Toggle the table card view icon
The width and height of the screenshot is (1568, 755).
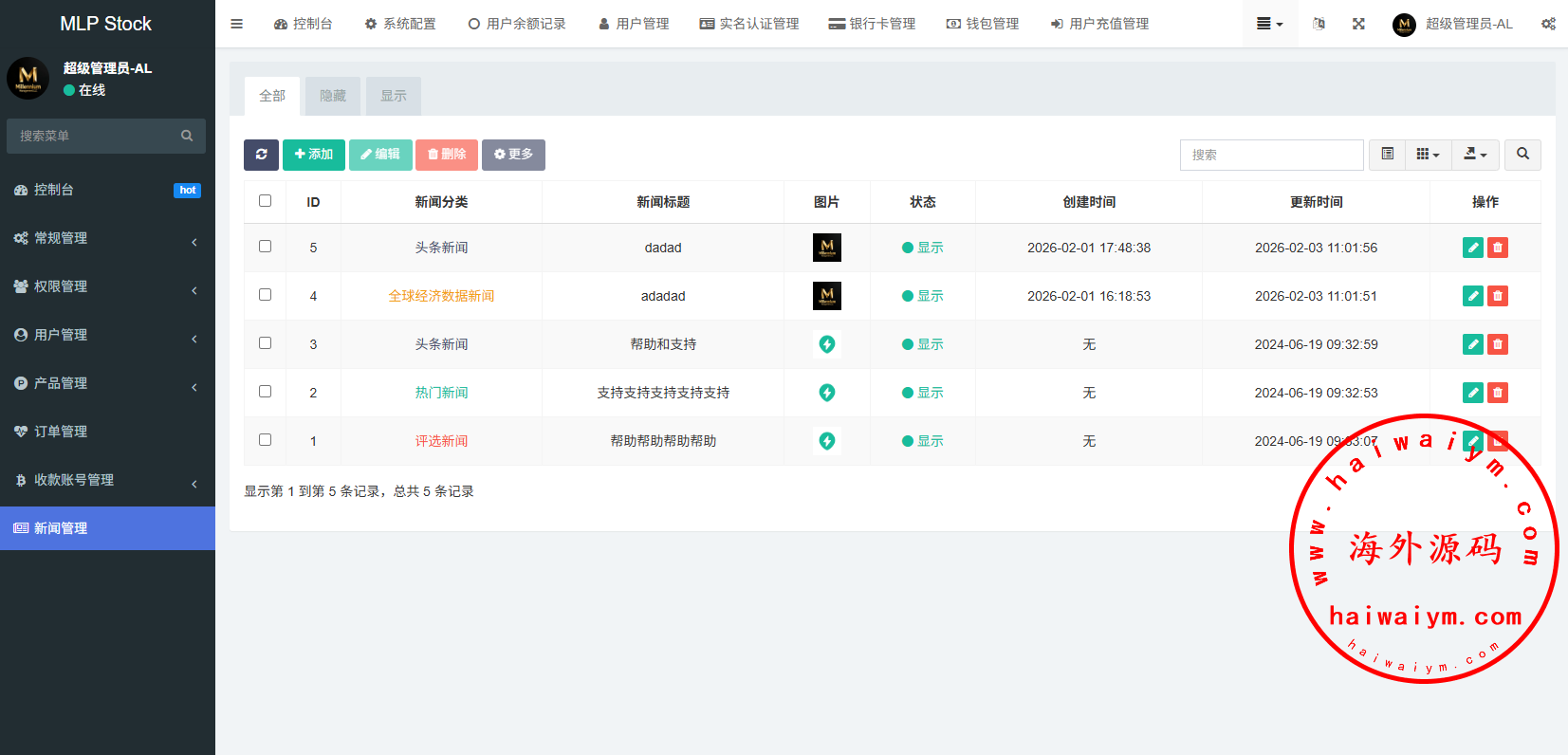[1387, 155]
